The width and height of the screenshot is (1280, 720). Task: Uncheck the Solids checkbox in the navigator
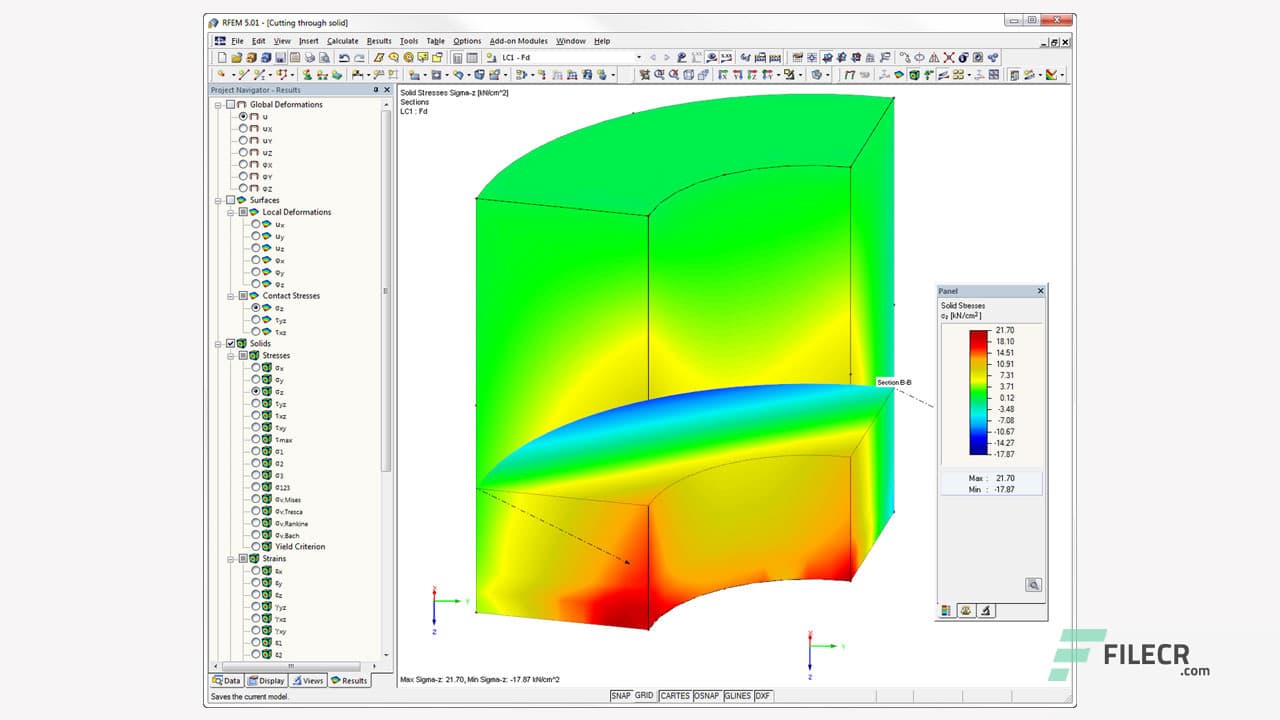point(228,343)
